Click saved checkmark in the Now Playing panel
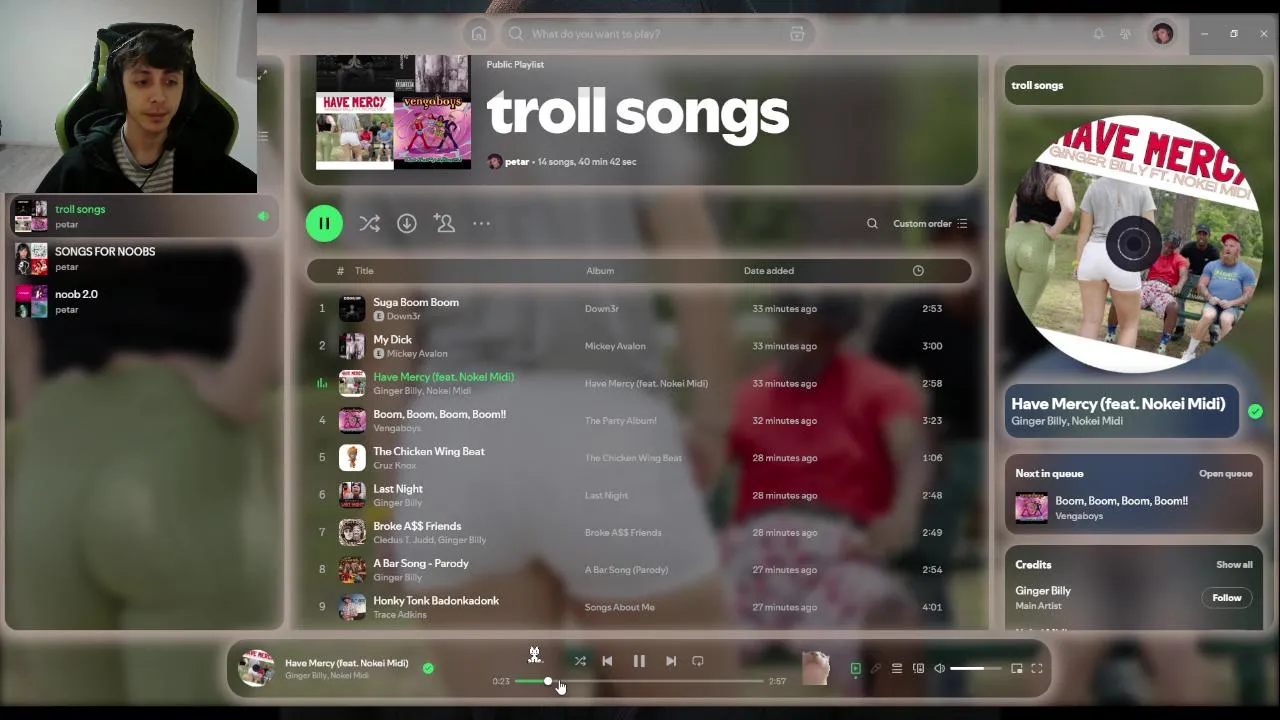Image resolution: width=1280 pixels, height=720 pixels. [1255, 411]
